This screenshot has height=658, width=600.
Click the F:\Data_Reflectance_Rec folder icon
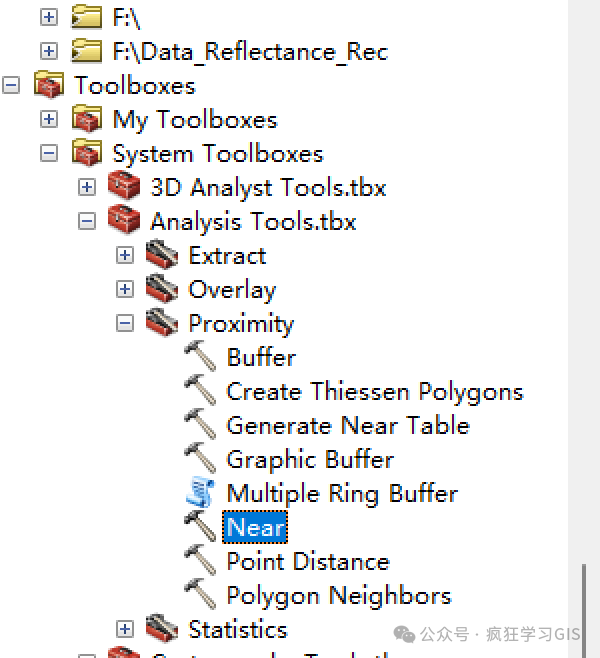(x=86, y=51)
